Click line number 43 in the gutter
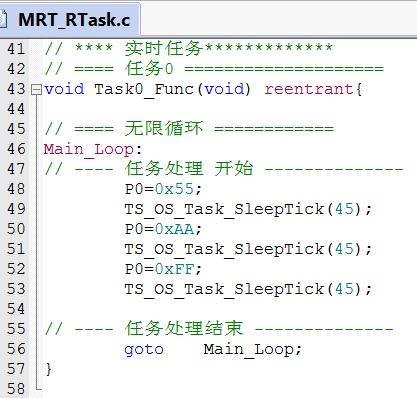Image resolution: width=417 pixels, height=398 pixels. tap(16, 89)
